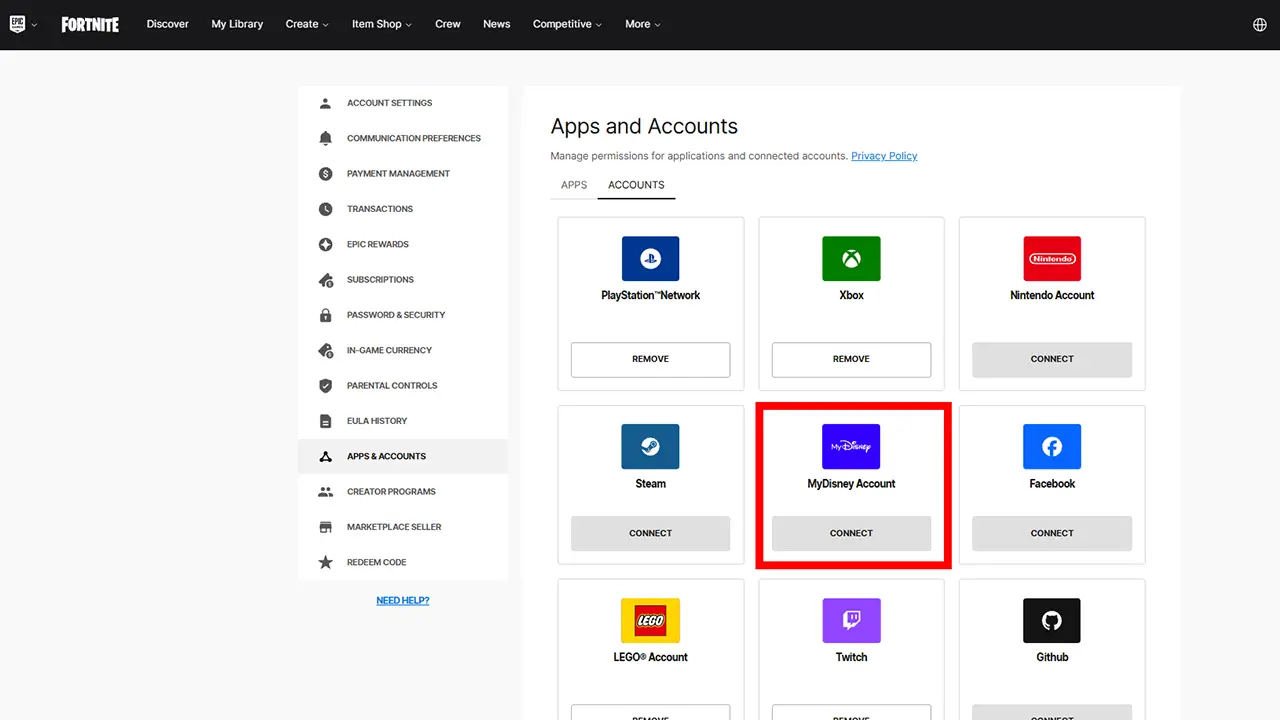Image resolution: width=1280 pixels, height=720 pixels.
Task: Select the ACCOUNTS tab
Action: click(x=636, y=185)
